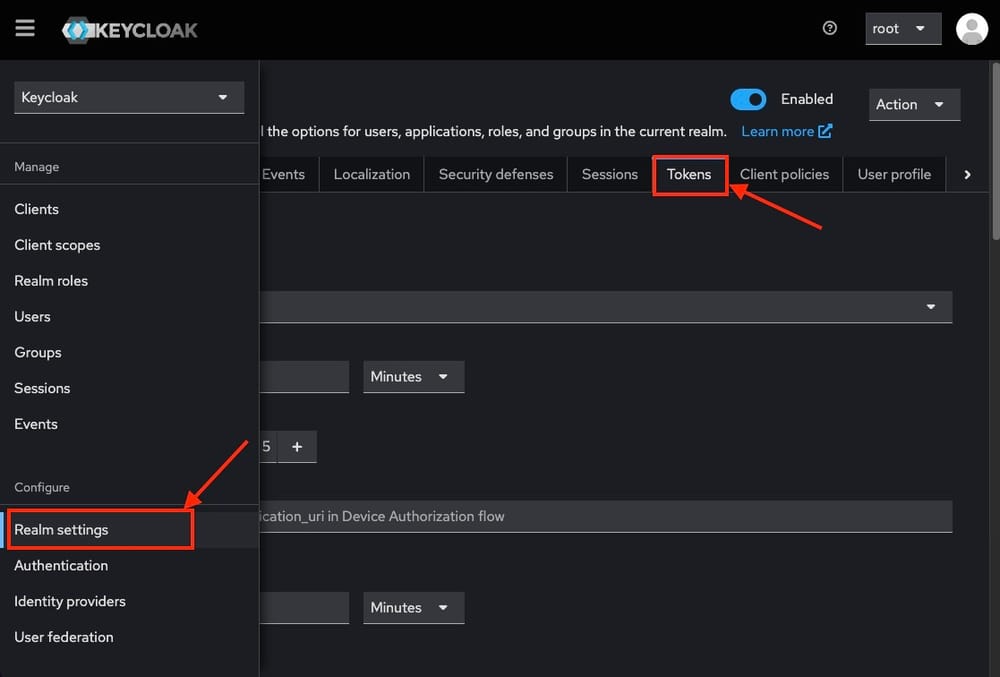Navigate to Identity providers

(x=70, y=601)
